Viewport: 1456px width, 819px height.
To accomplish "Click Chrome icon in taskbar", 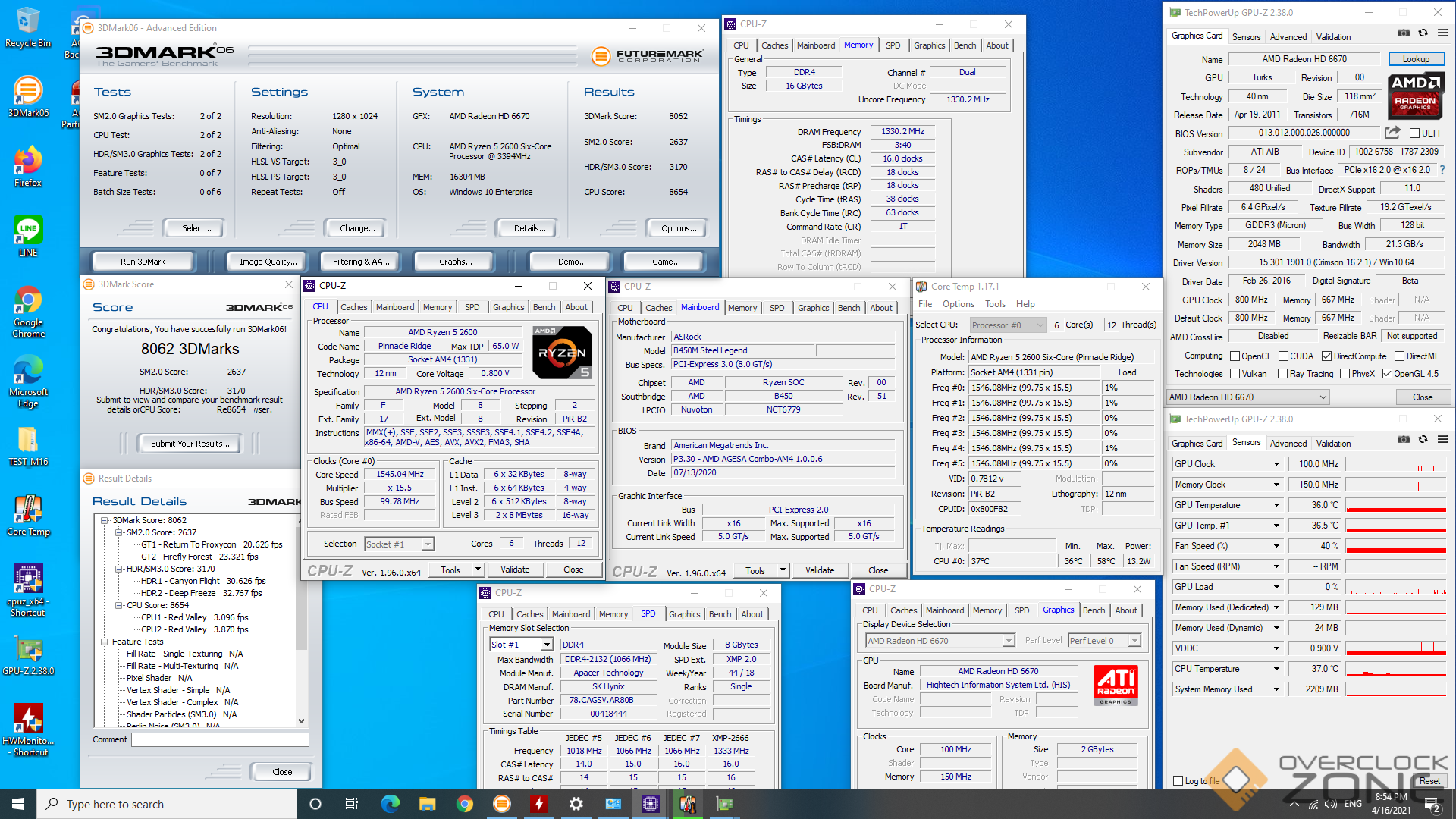I will tap(465, 804).
